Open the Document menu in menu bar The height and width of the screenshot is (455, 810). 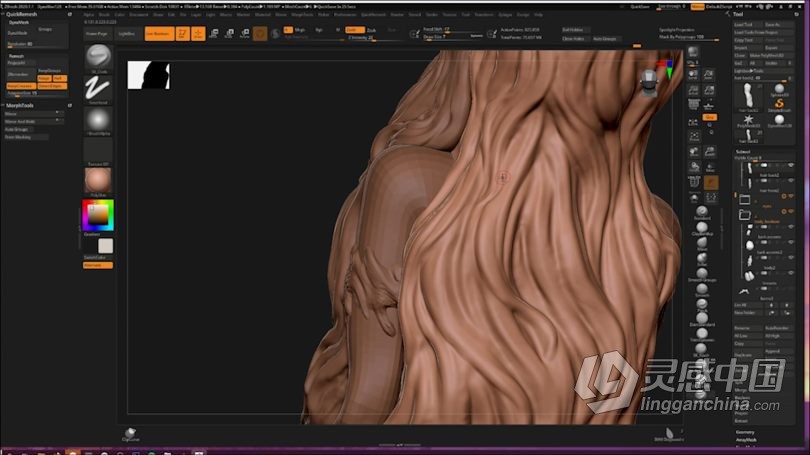pos(138,15)
